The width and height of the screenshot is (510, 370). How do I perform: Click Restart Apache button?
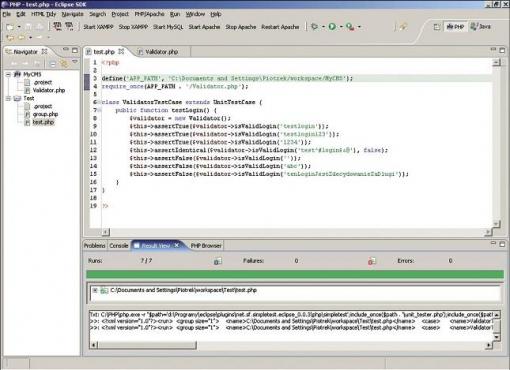coord(280,27)
